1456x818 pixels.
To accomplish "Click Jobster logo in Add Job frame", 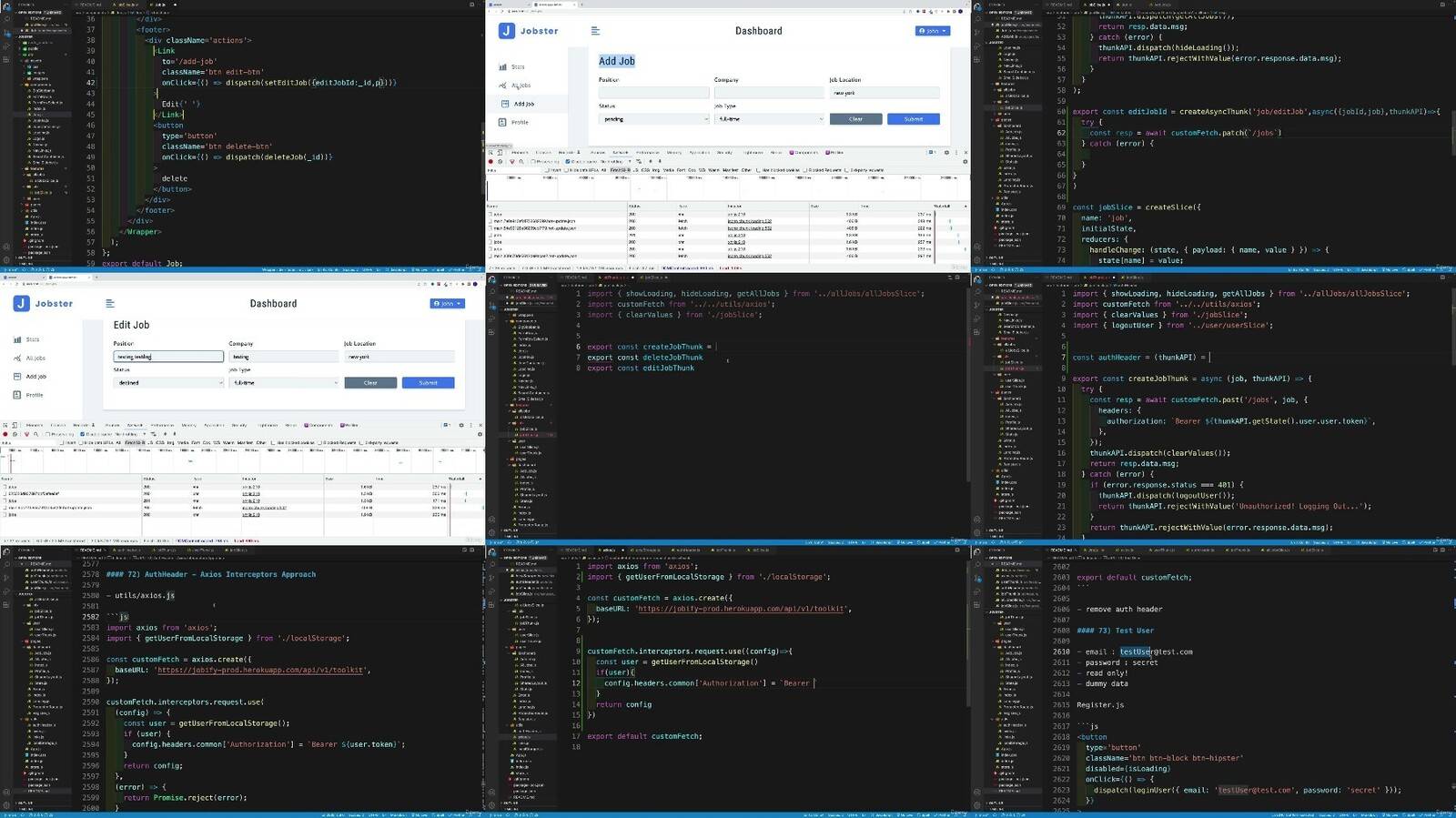I will (527, 31).
